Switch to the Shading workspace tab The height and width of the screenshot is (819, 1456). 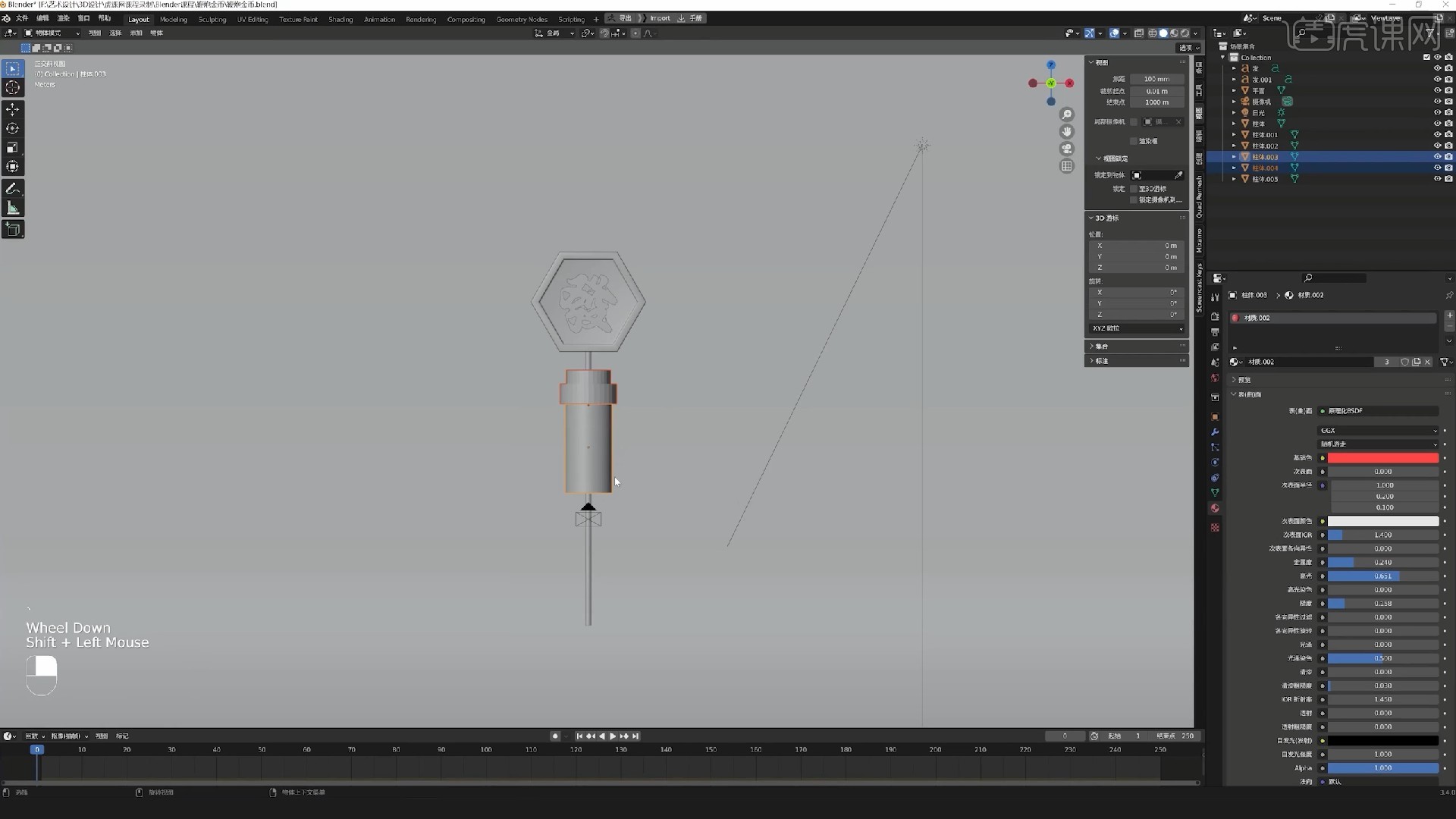point(340,20)
